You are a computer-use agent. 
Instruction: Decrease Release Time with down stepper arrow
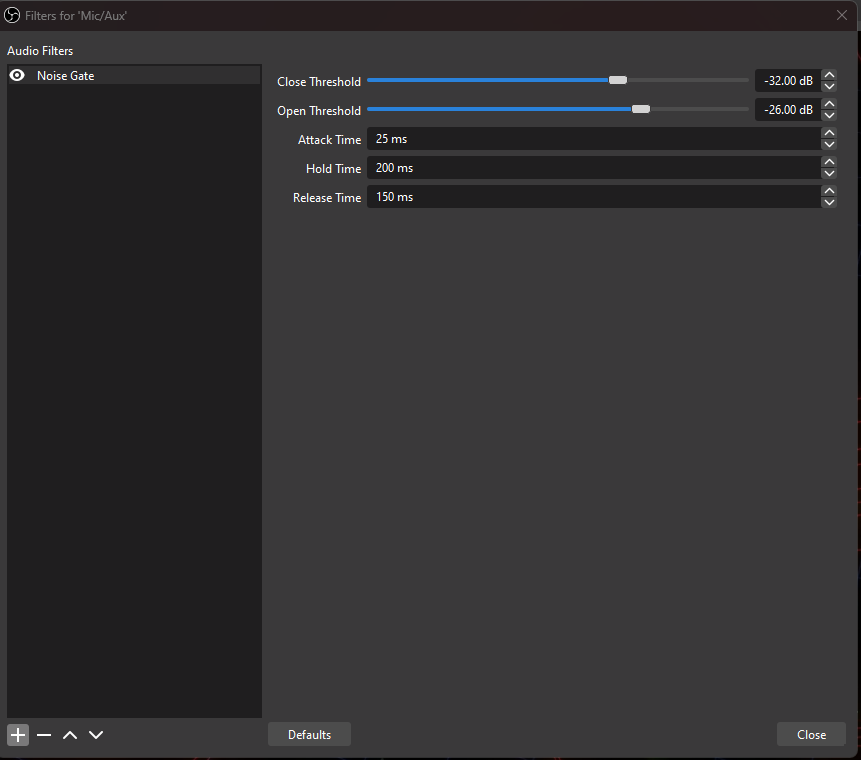tap(829, 203)
